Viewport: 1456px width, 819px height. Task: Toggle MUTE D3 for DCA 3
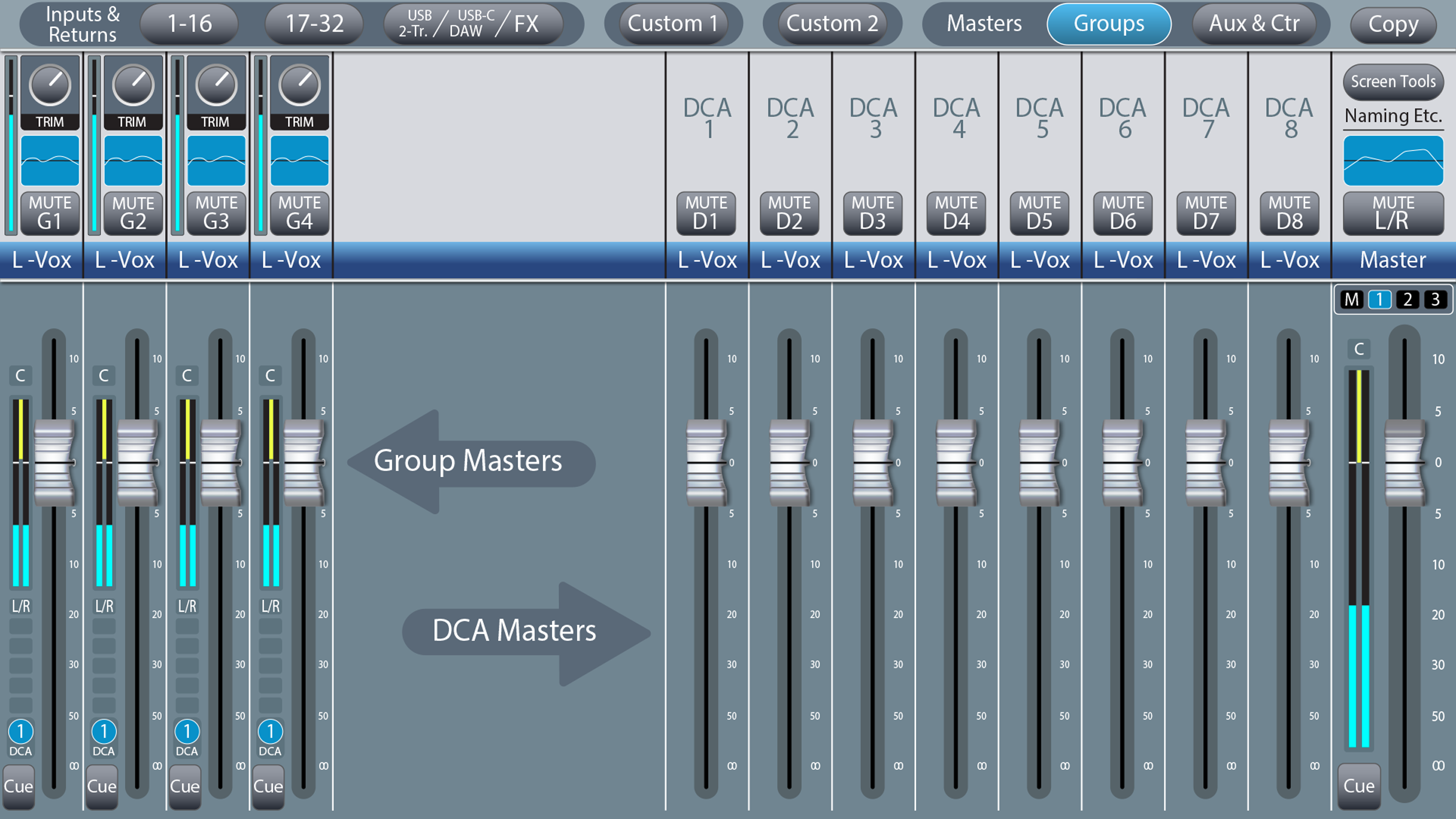[872, 213]
